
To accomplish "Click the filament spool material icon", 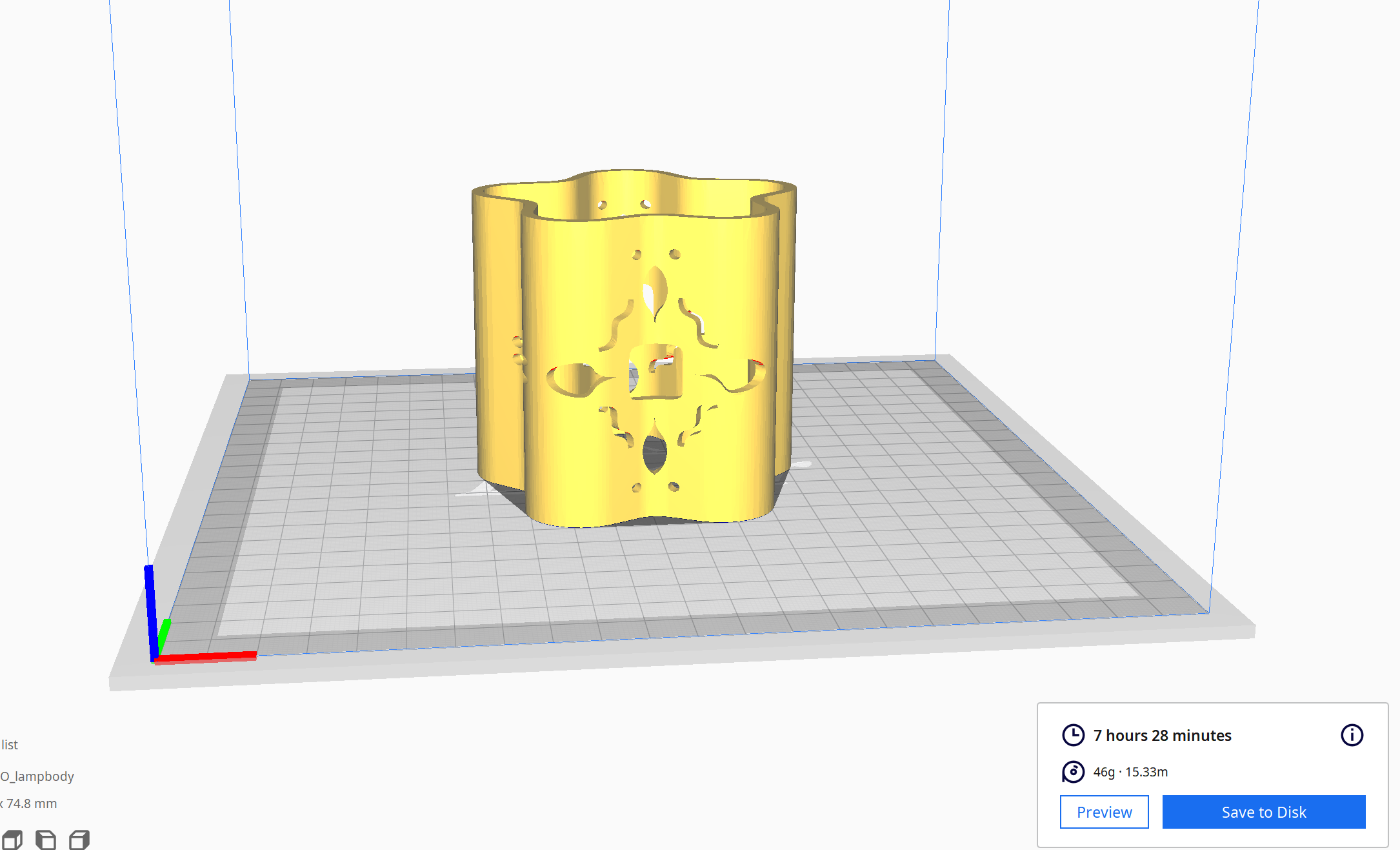I will tap(1073, 772).
